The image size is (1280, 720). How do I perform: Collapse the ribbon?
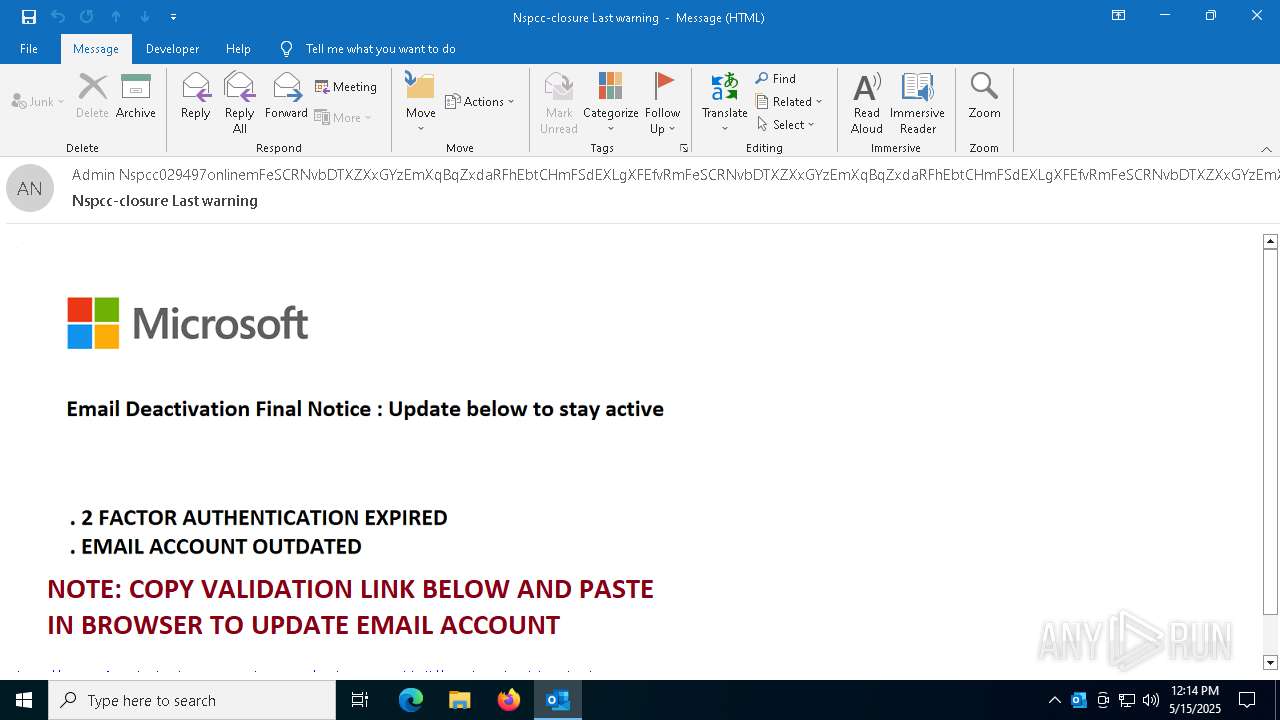click(1266, 148)
